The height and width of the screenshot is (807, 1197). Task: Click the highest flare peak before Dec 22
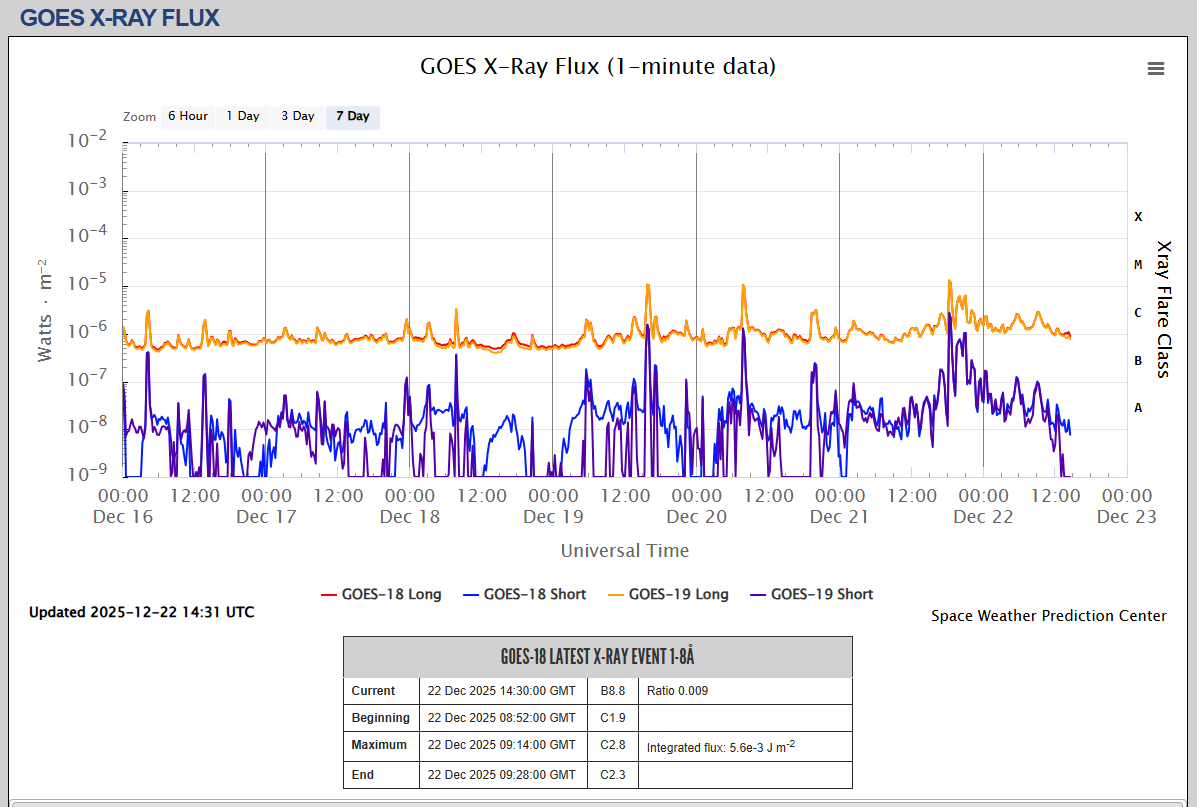tap(949, 282)
